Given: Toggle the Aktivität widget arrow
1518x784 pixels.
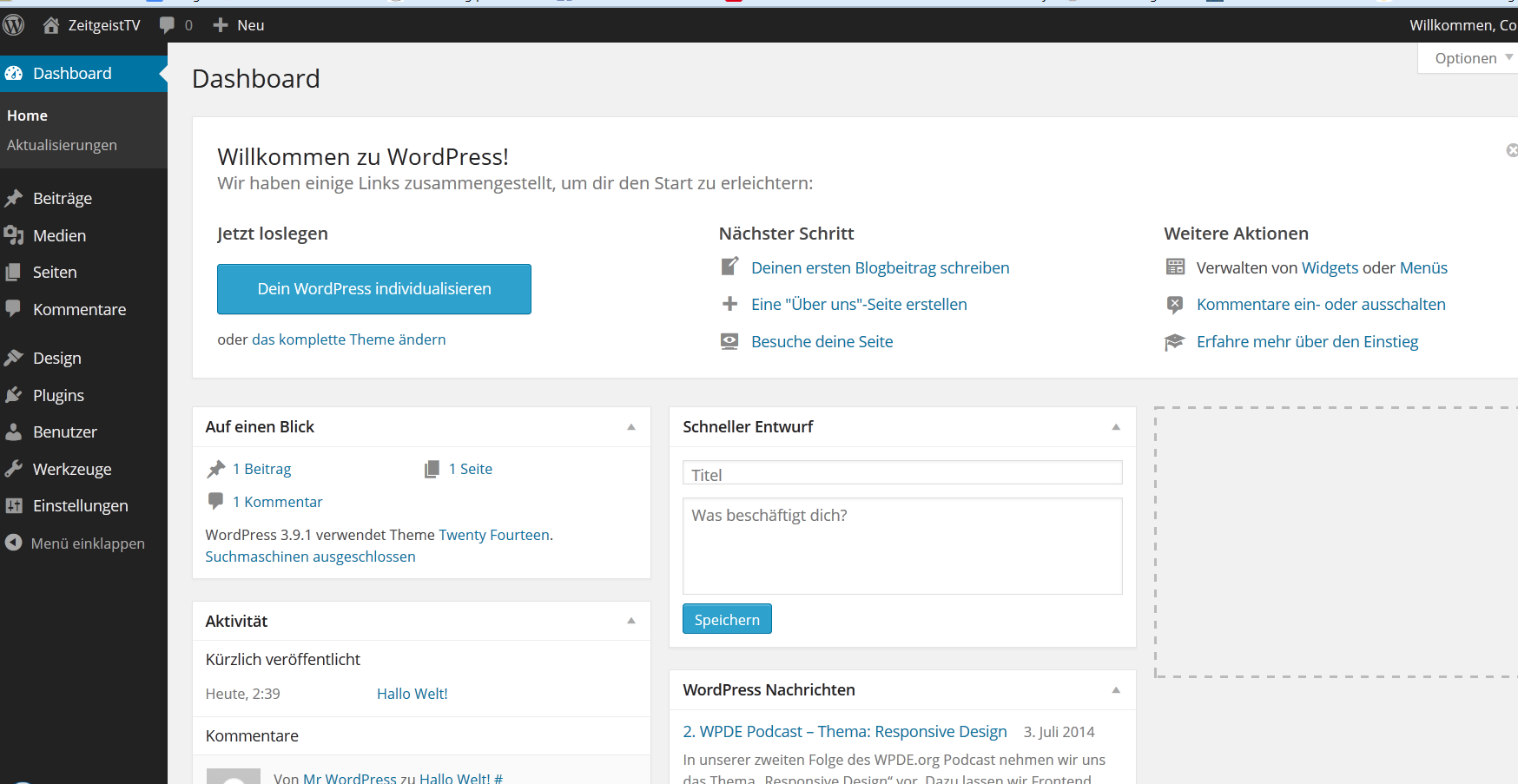Looking at the screenshot, I should coord(631,621).
